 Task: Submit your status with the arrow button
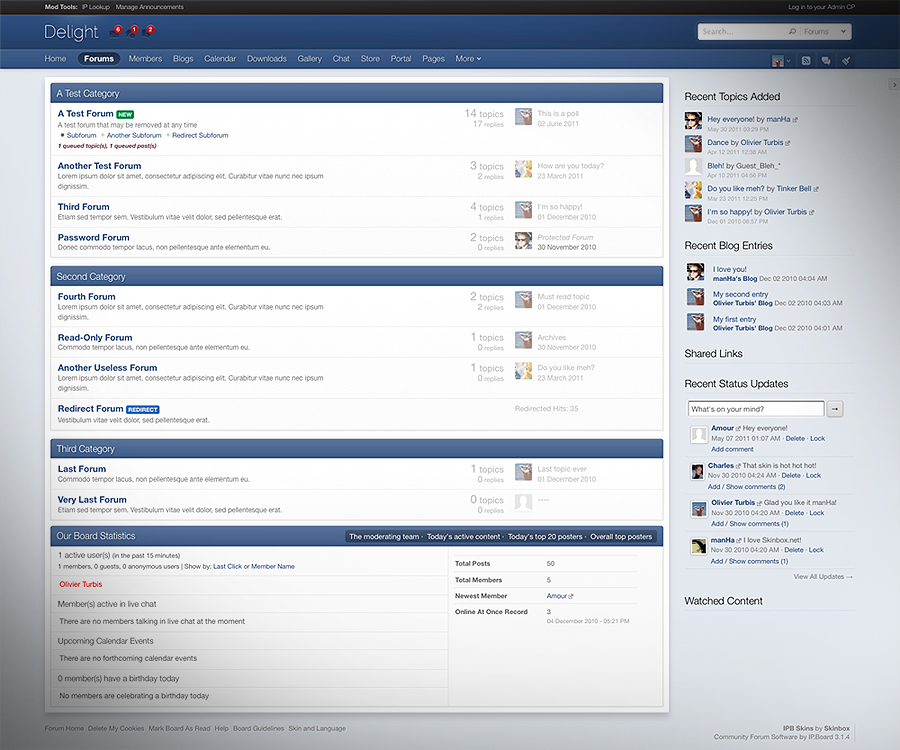pos(834,408)
